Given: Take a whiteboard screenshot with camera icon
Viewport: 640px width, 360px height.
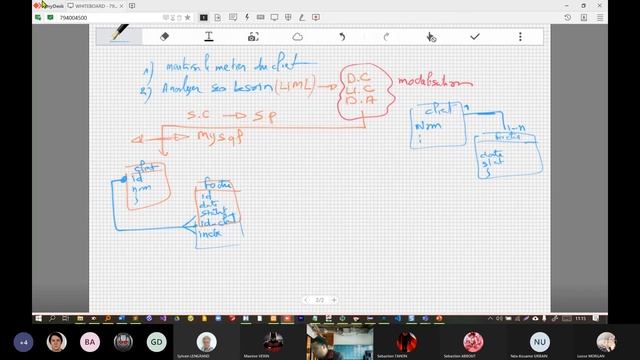Looking at the screenshot, I should 253,37.
